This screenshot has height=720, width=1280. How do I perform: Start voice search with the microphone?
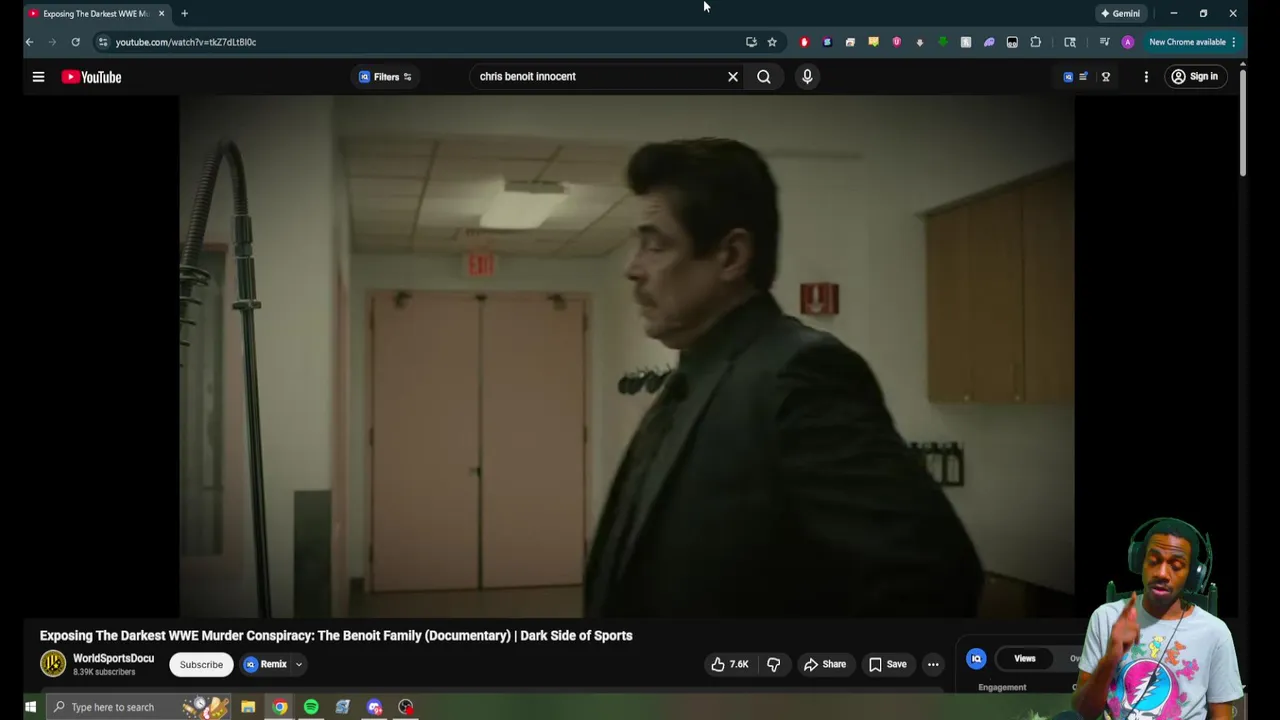point(807,76)
